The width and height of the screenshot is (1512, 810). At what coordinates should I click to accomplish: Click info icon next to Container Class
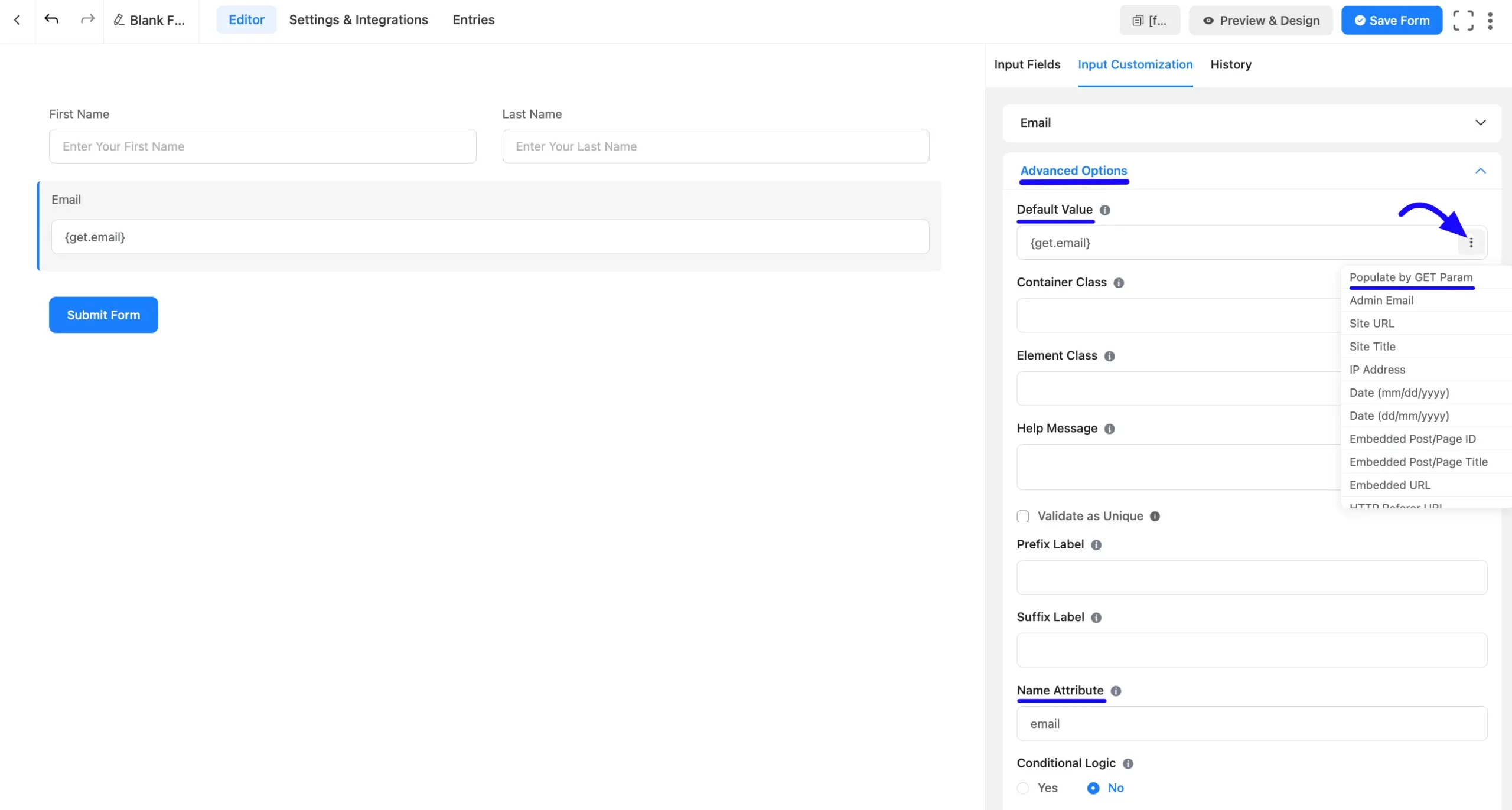coord(1119,283)
